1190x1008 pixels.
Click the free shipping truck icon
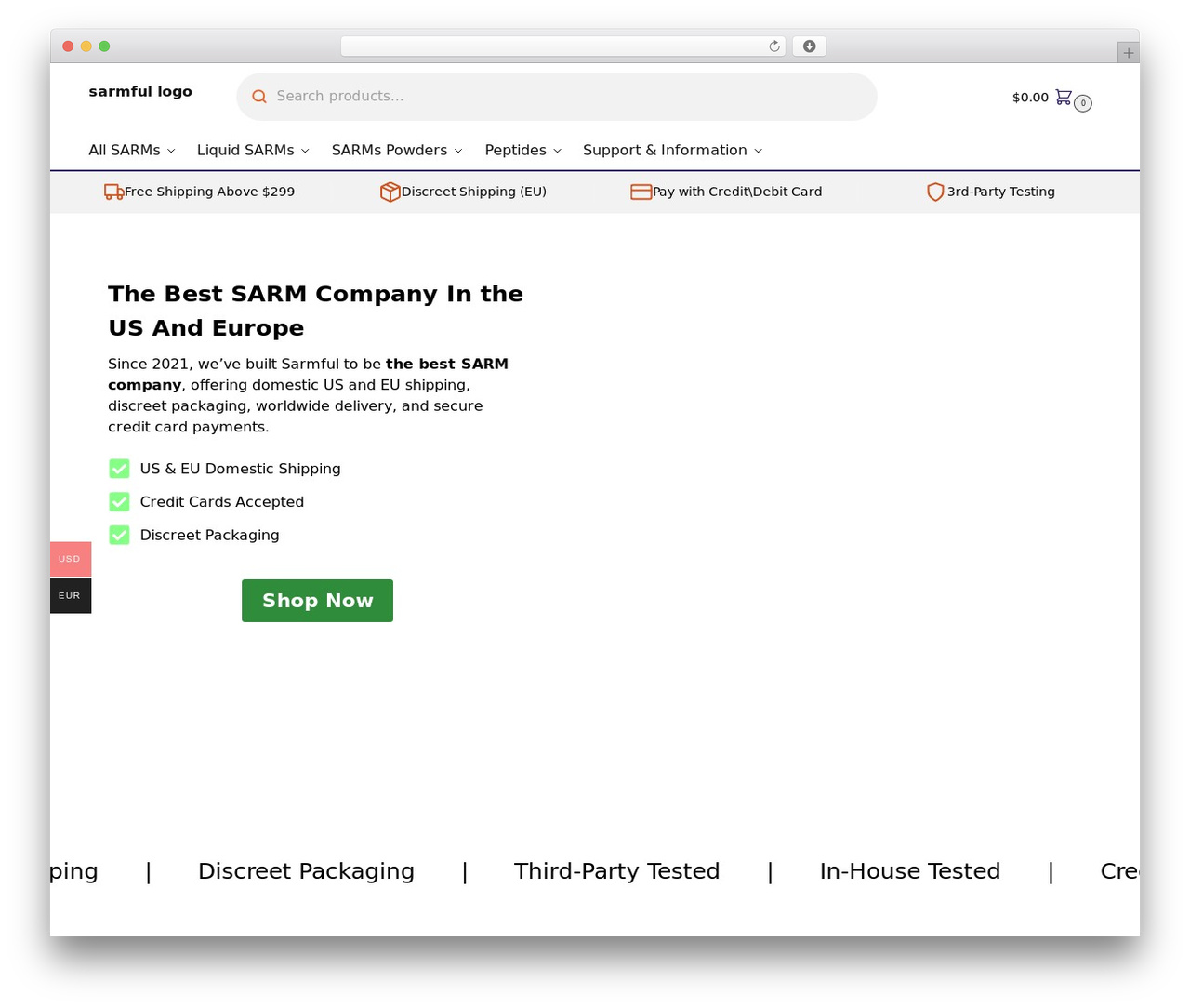point(113,192)
